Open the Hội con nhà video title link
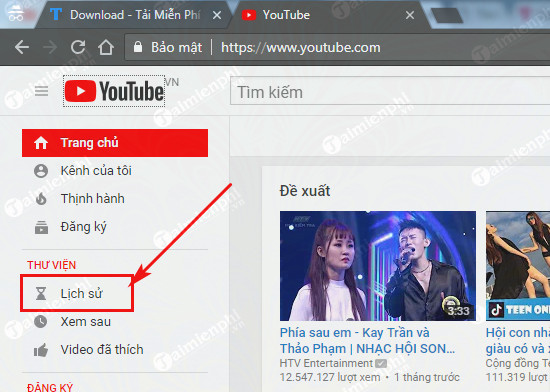Viewport: 550px width, 392px height. click(x=518, y=340)
